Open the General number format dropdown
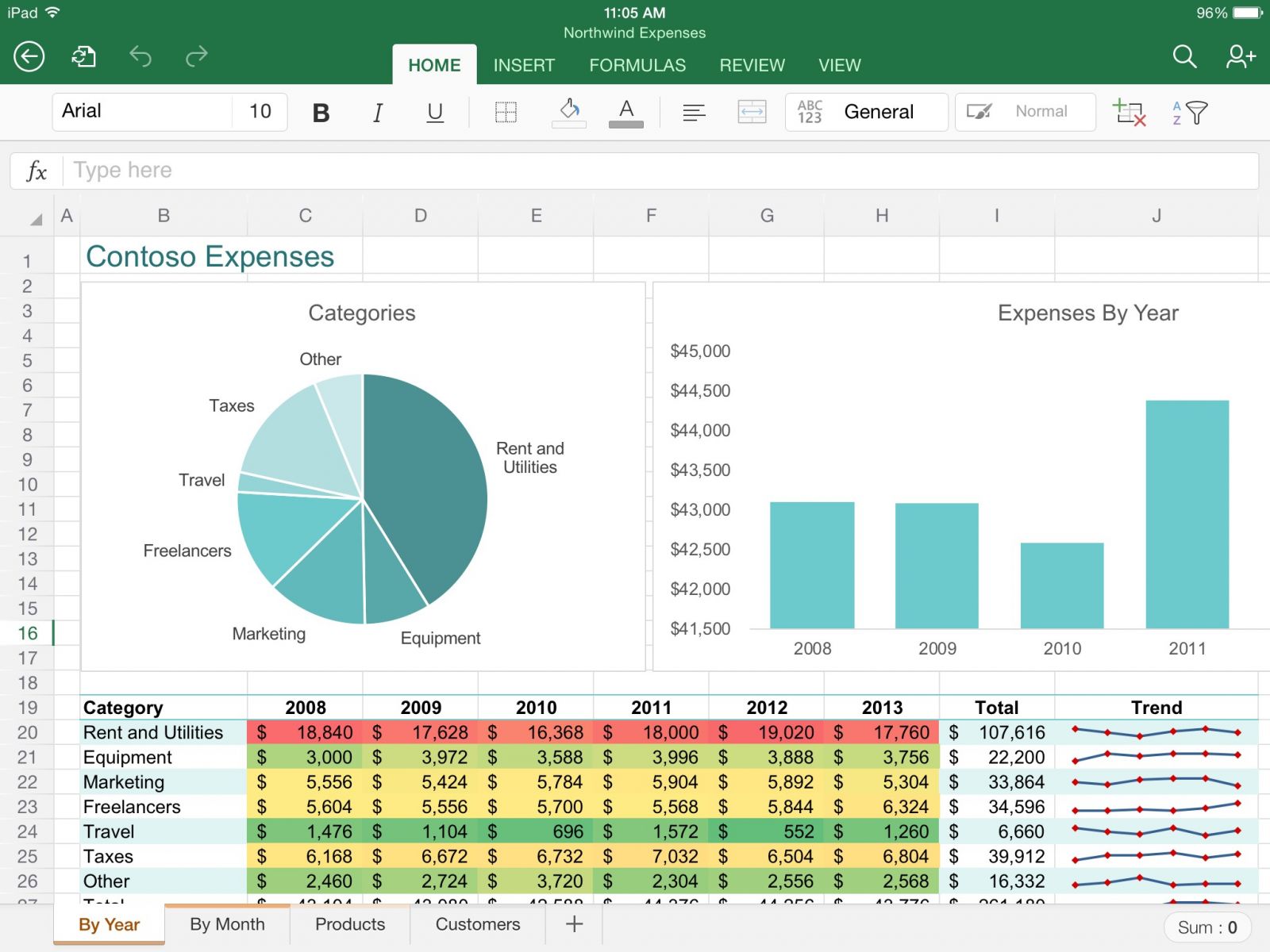This screenshot has width=1270, height=952. point(867,112)
